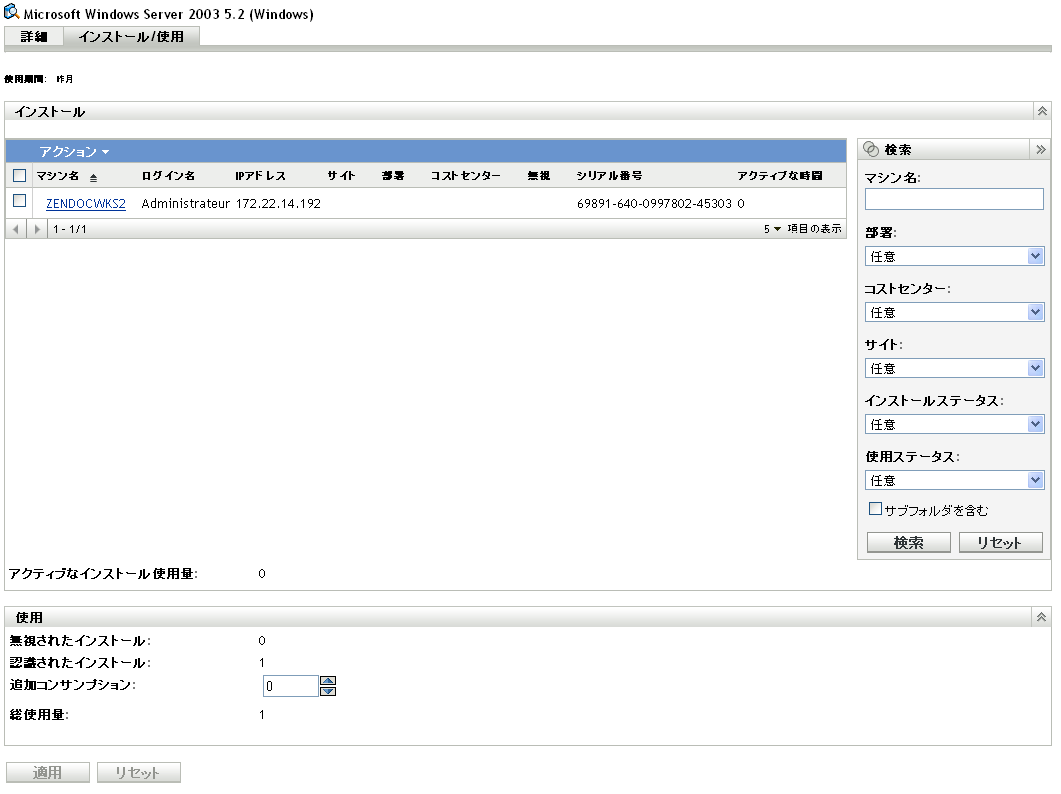This screenshot has height=794, width=1061.
Task: Go to previous page arrow in list
Action: pos(16,229)
